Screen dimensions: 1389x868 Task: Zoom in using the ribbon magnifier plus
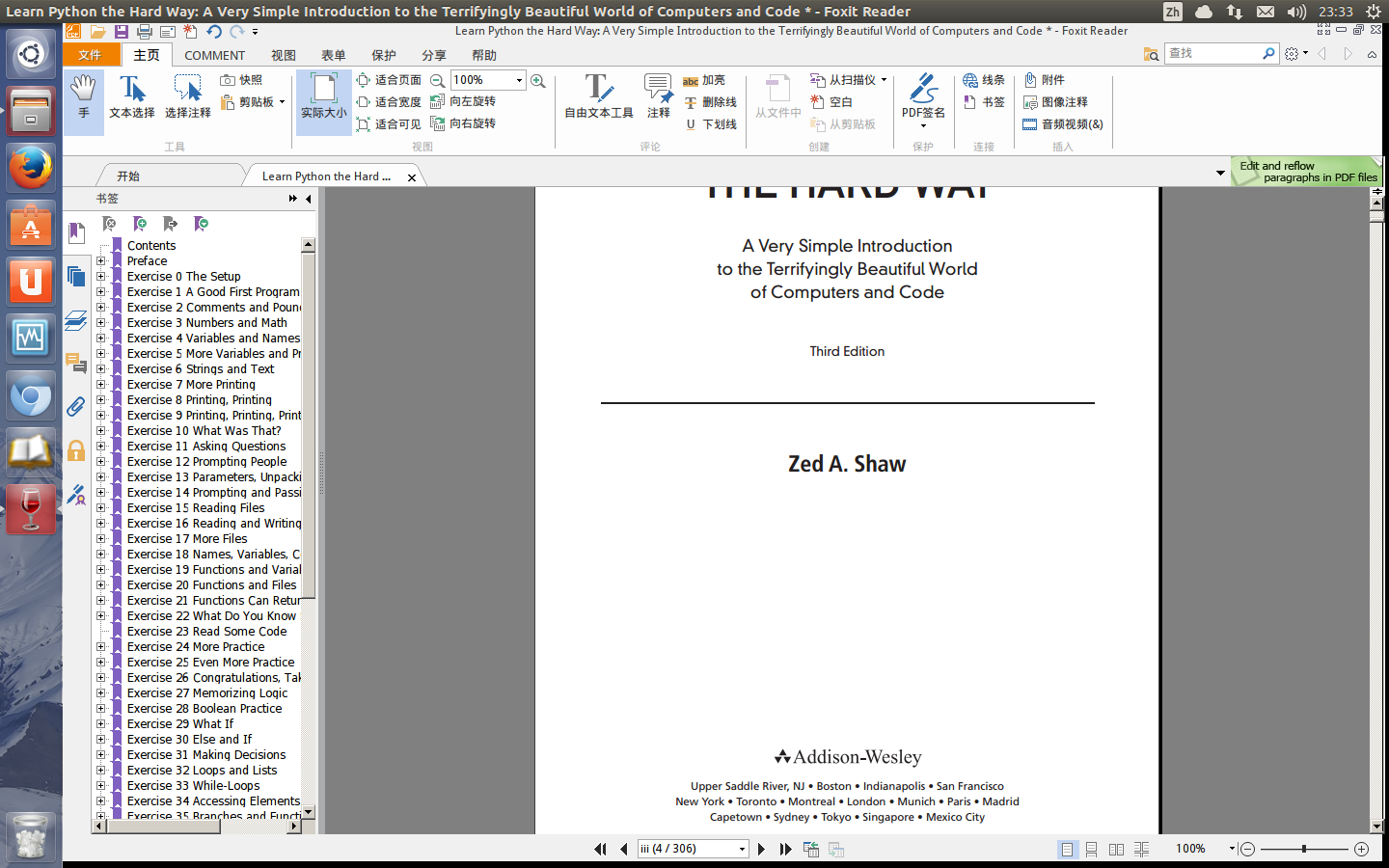538,81
